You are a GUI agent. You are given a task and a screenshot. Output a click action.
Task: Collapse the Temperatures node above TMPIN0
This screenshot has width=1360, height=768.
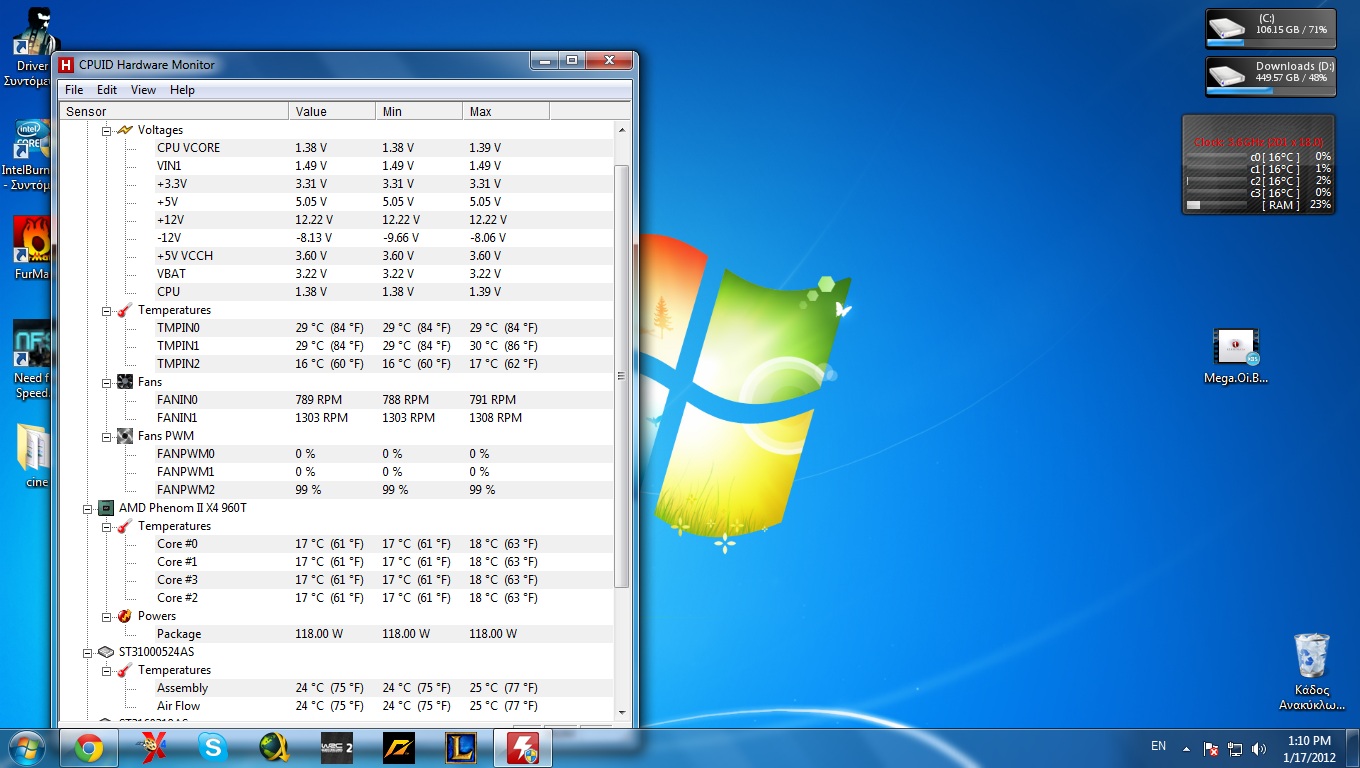pos(107,310)
